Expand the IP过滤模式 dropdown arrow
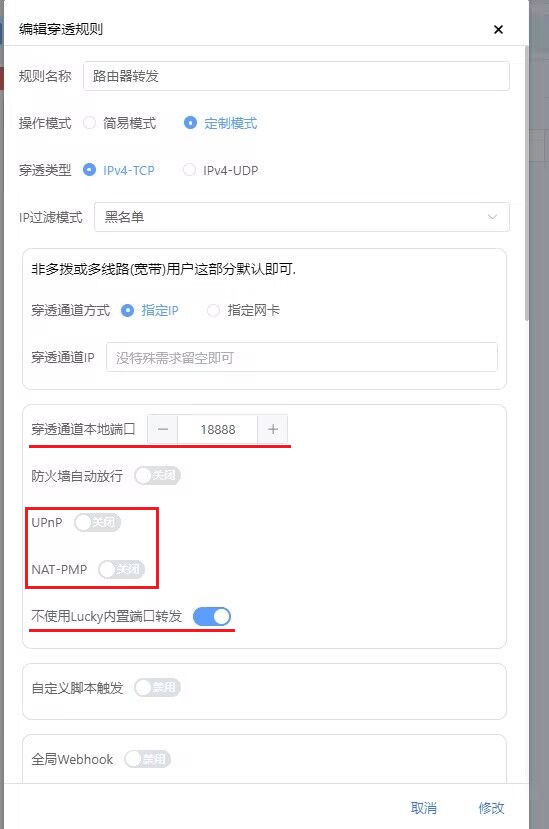This screenshot has width=549, height=829. coord(492,217)
